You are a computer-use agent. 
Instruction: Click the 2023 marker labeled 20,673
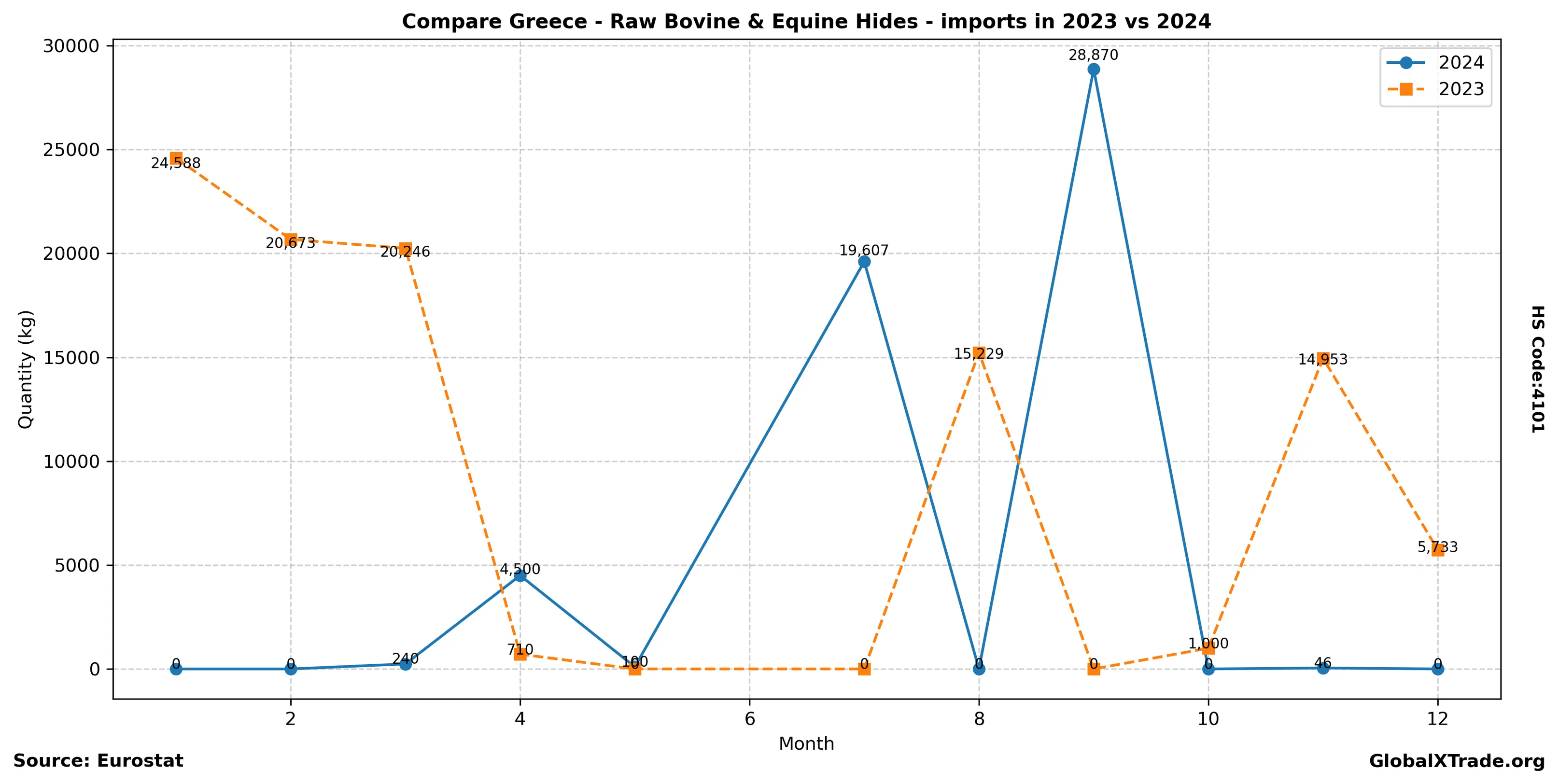point(291,239)
